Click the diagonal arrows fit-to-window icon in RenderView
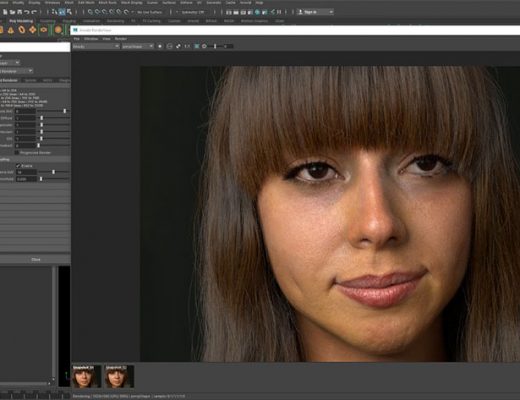This screenshot has height=400, width=520. (x=178, y=46)
